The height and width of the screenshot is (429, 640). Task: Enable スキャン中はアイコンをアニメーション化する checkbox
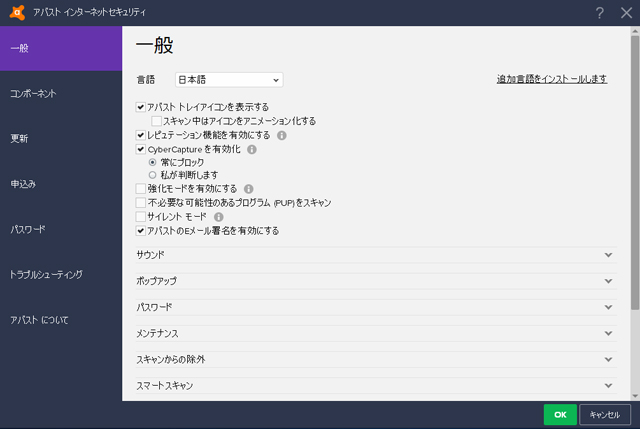coord(156,121)
